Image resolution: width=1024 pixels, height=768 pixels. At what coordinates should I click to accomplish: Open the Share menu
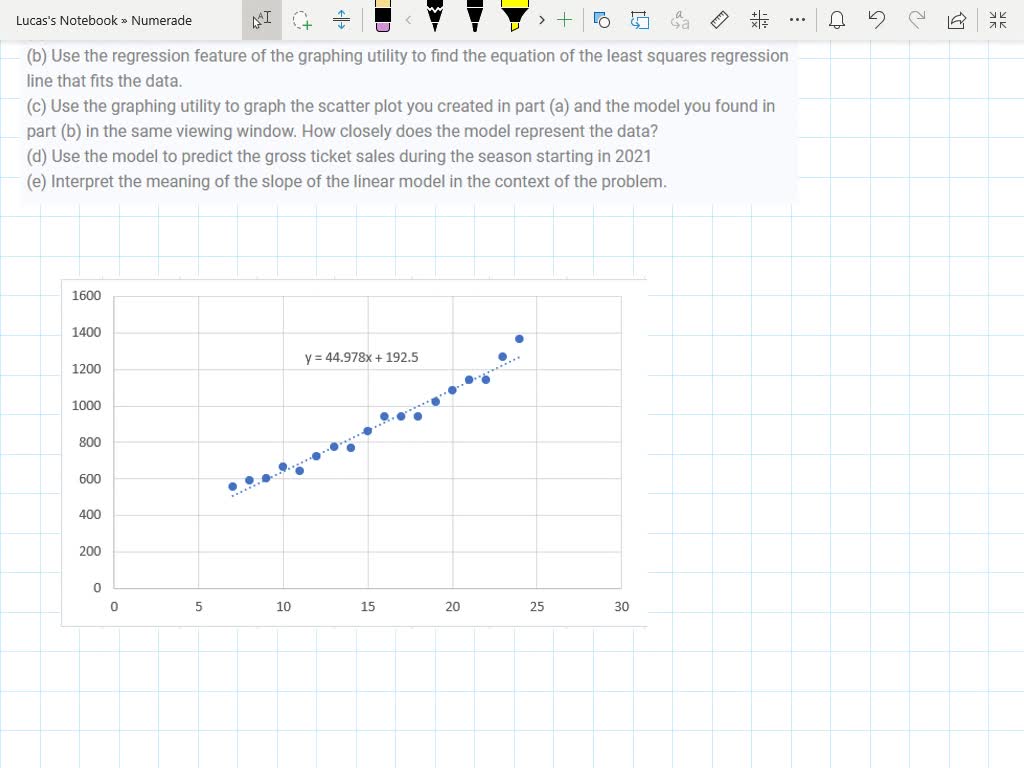956,20
